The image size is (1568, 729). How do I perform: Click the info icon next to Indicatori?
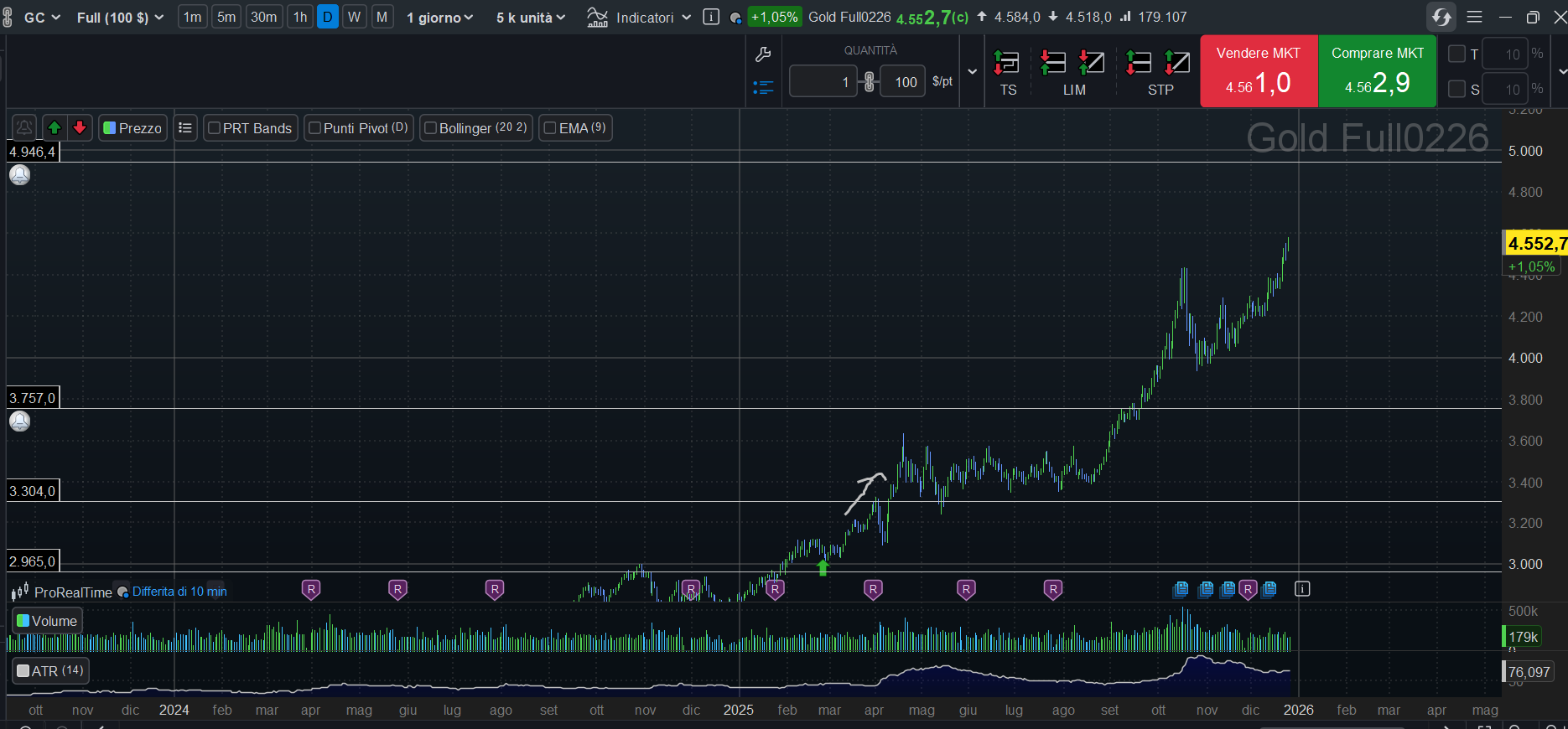tap(711, 17)
